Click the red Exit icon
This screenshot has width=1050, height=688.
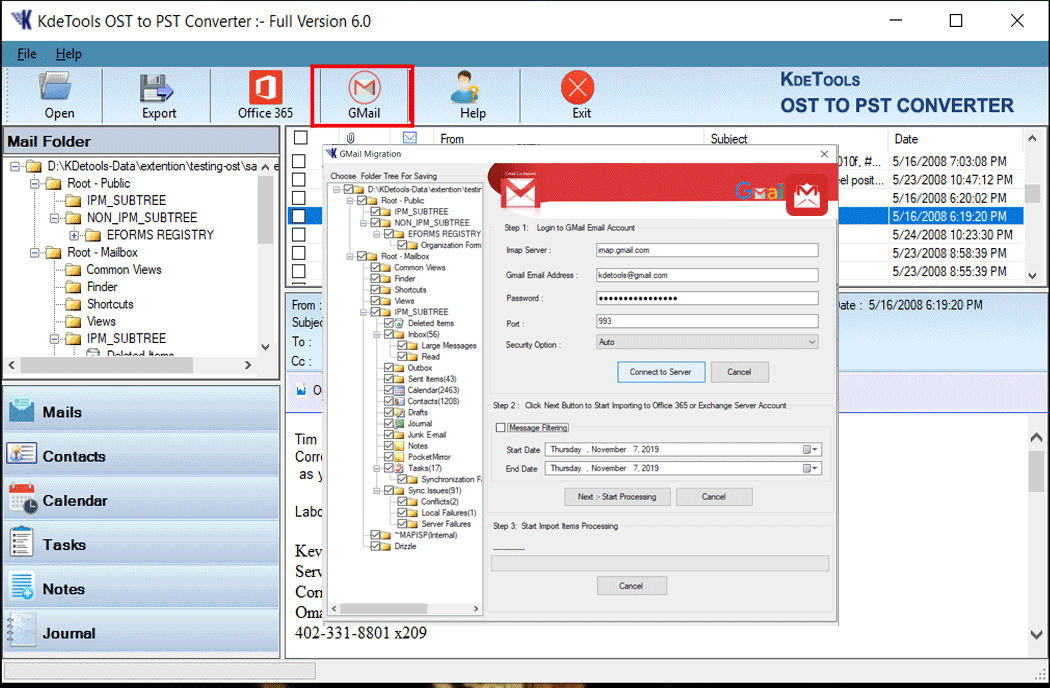[580, 96]
